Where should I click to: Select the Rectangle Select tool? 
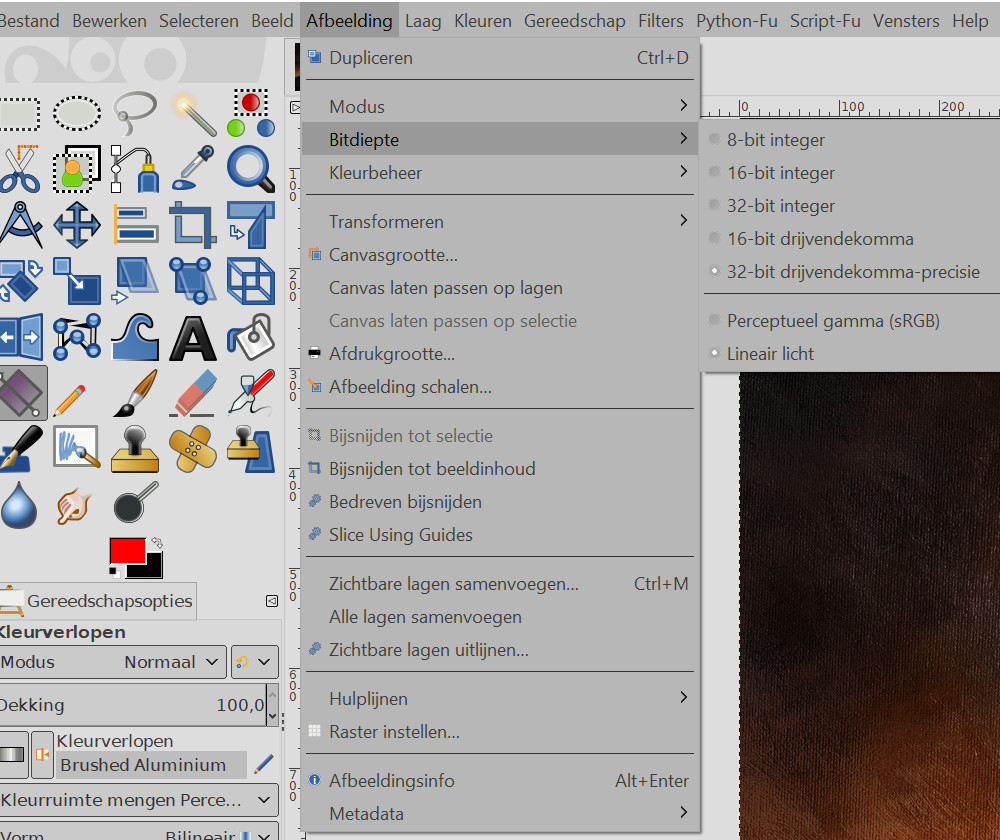(19, 114)
